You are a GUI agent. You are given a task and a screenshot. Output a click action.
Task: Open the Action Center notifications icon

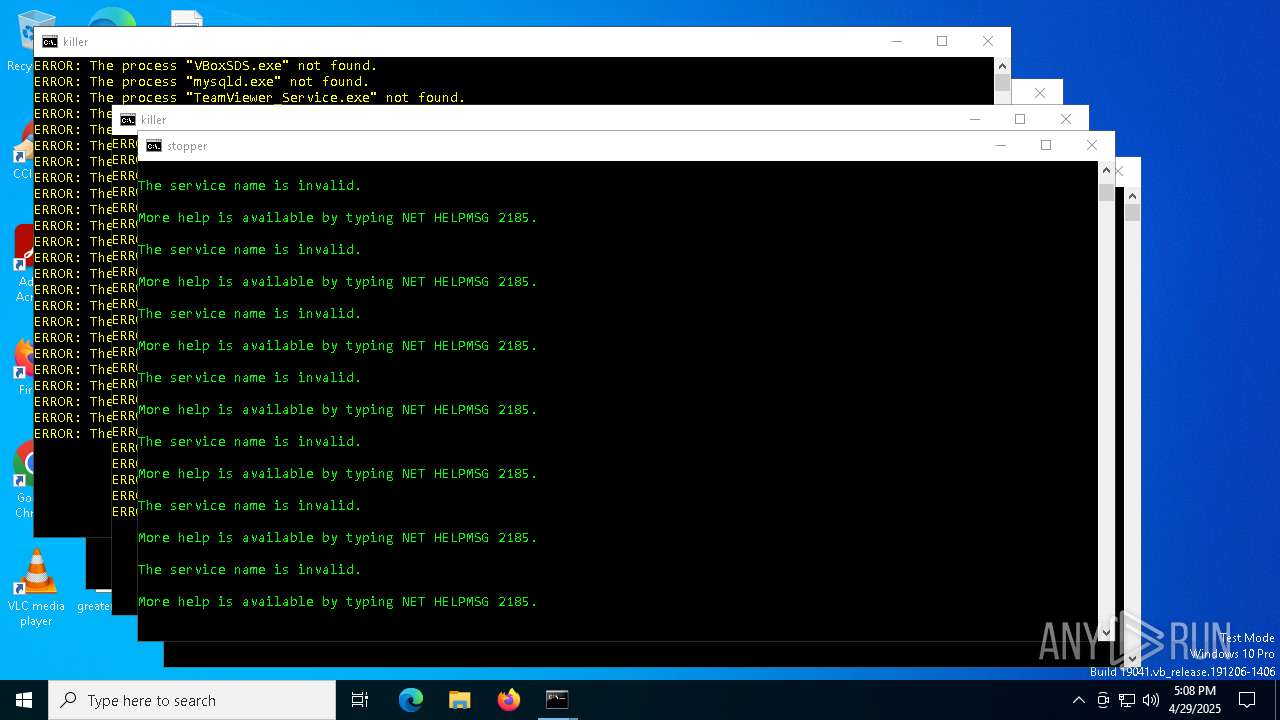[1247, 700]
